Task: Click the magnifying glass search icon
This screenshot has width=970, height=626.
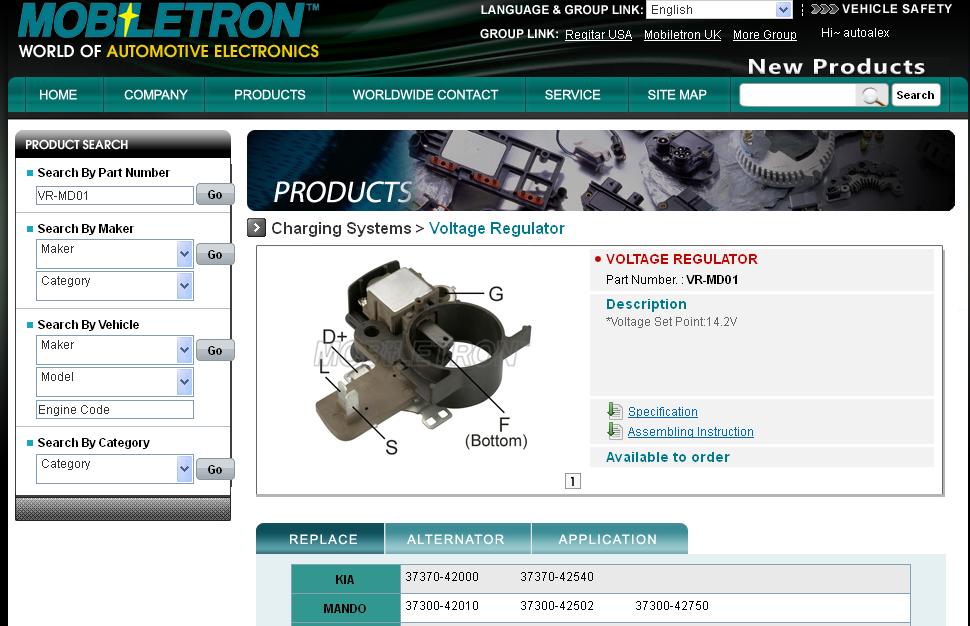Action: (x=872, y=95)
